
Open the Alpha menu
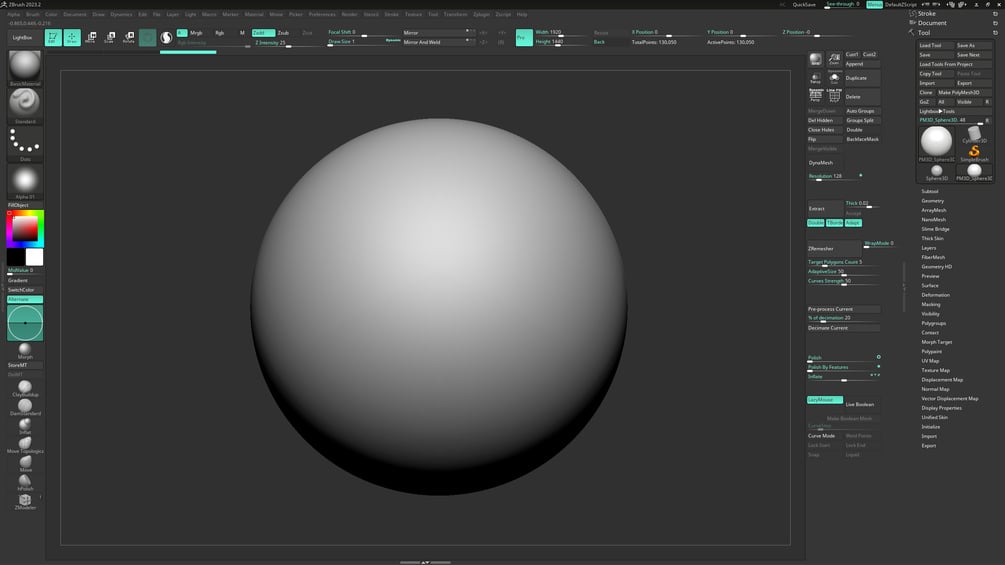(13, 14)
